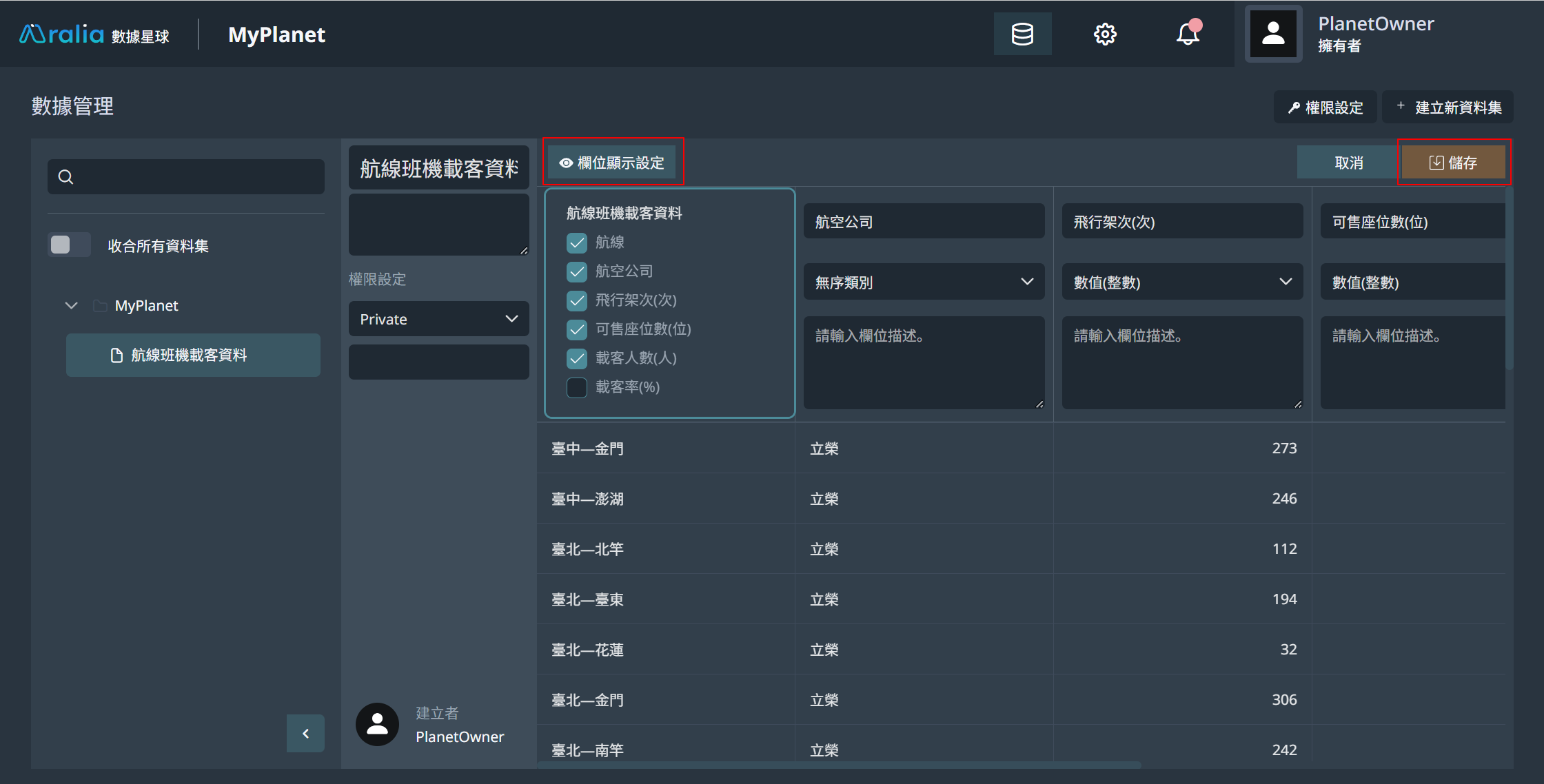The image size is (1544, 784).
Task: Click 建立新資料集 button
Action: [x=1448, y=107]
